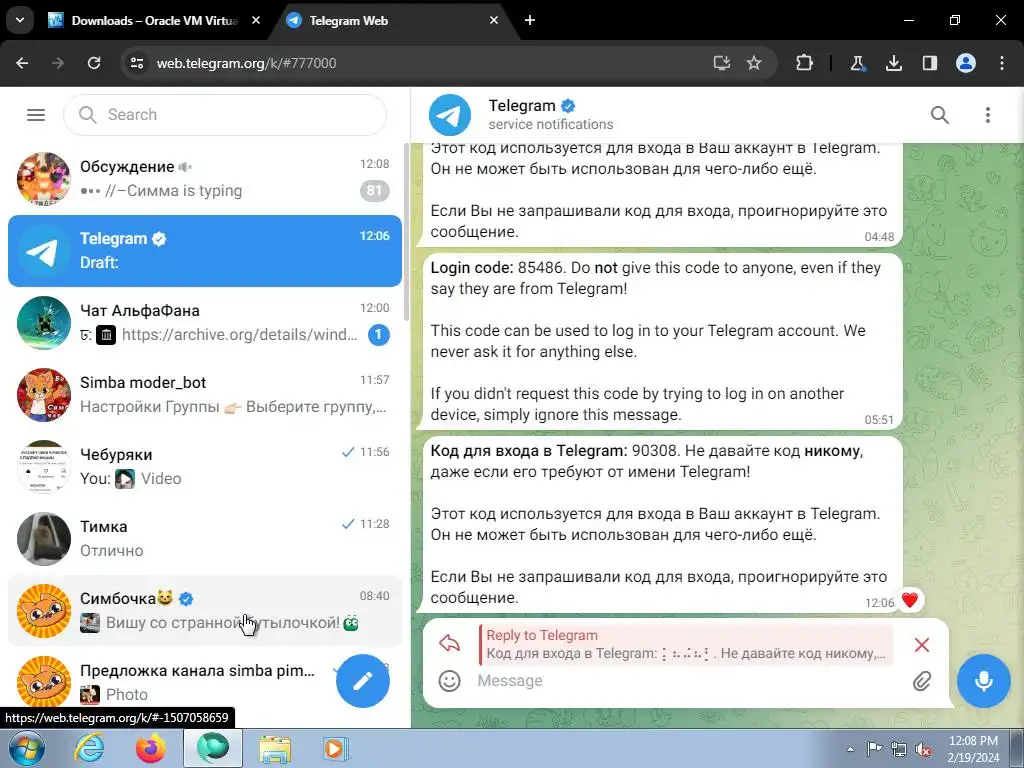Screen dimensions: 1024x768
Task: Open Чат АльфаФана chat
Action: coord(204,323)
